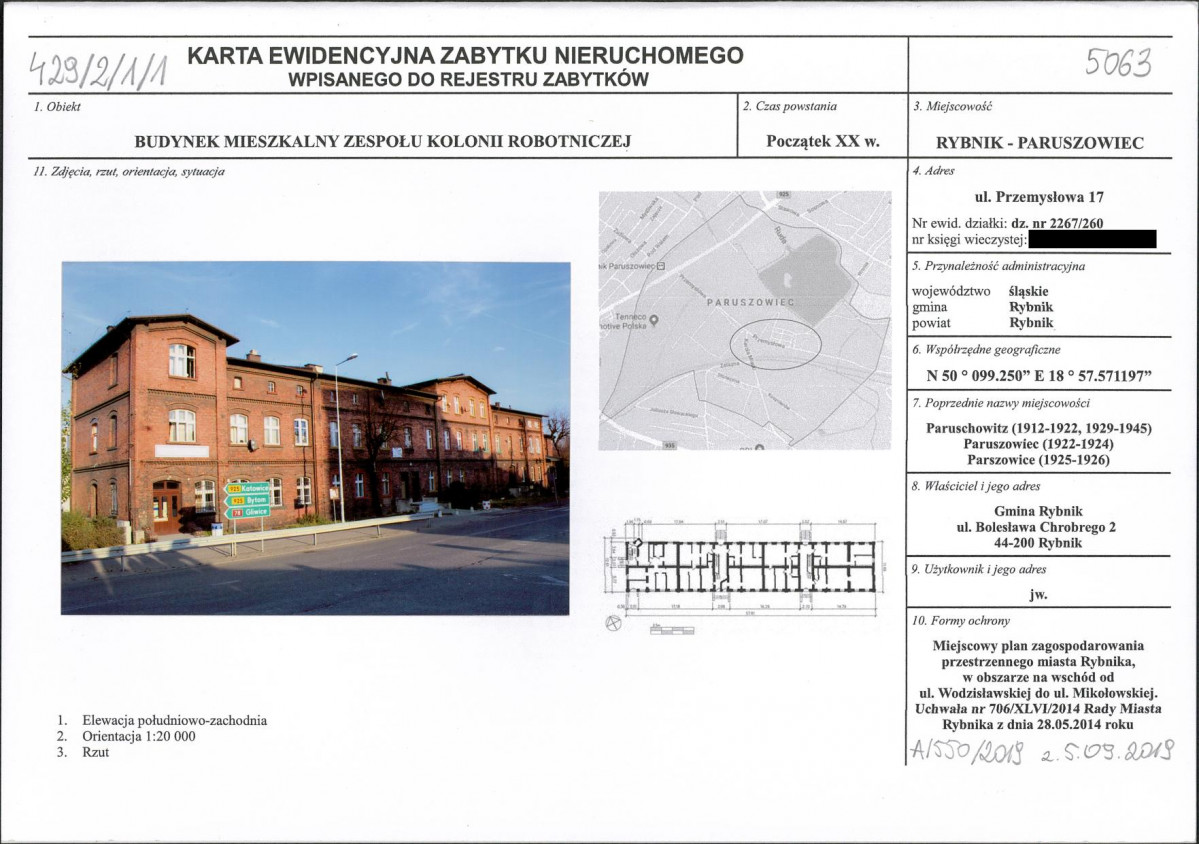The width and height of the screenshot is (1199, 844).
Task: Click Gliwice road sign in photo
Action: coord(247,512)
